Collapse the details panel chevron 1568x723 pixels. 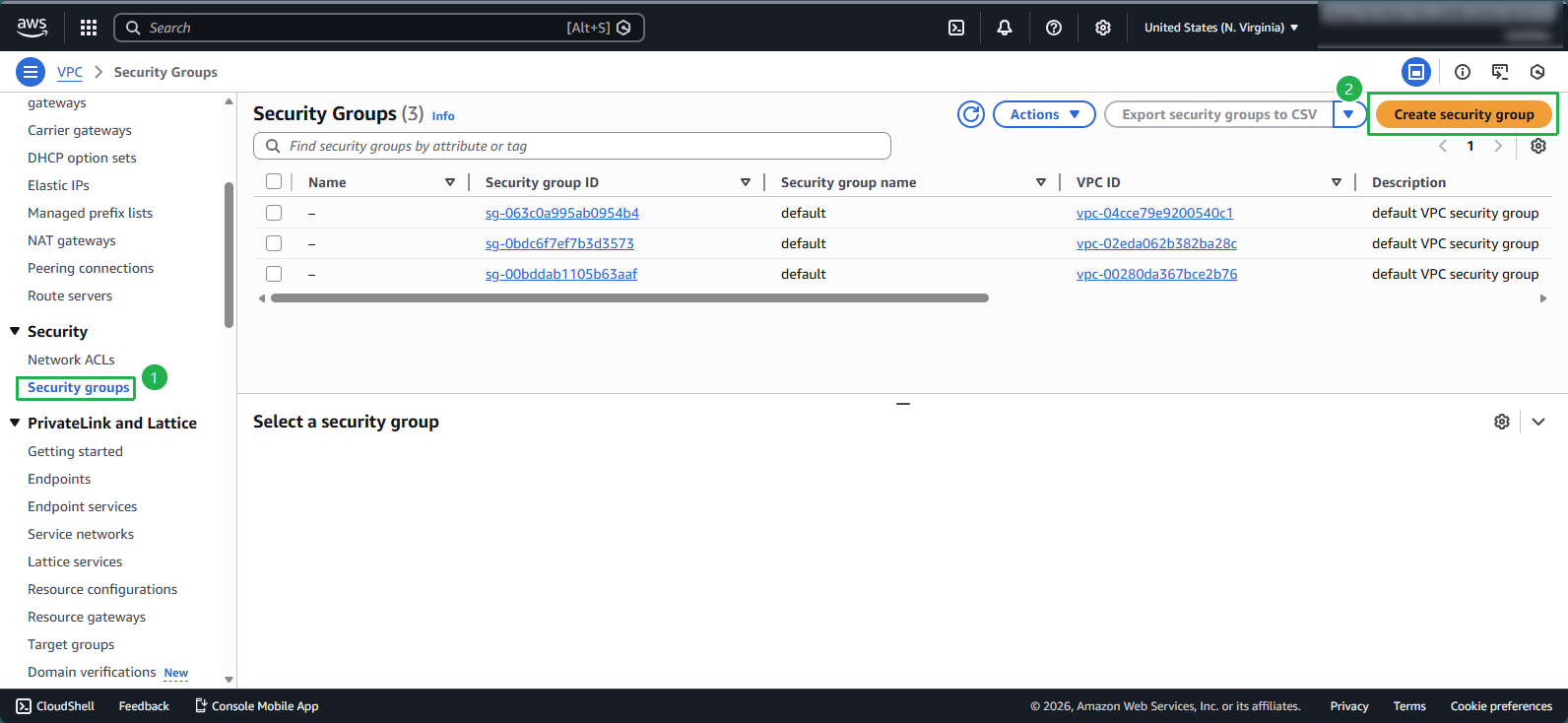[1538, 422]
